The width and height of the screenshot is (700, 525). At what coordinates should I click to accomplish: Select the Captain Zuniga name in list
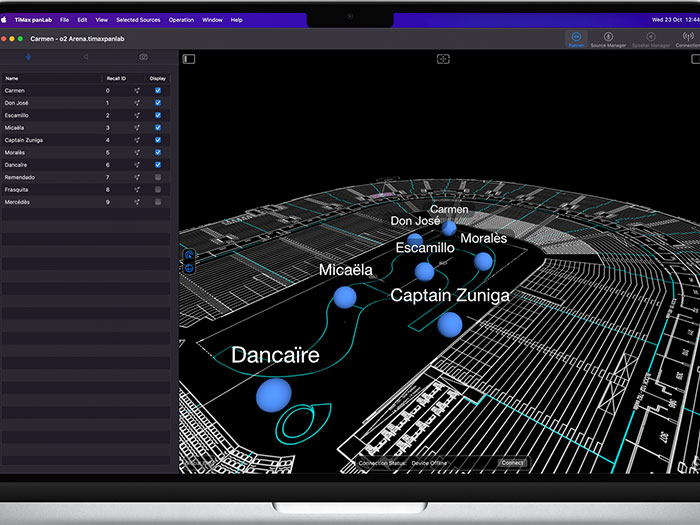(x=24, y=140)
